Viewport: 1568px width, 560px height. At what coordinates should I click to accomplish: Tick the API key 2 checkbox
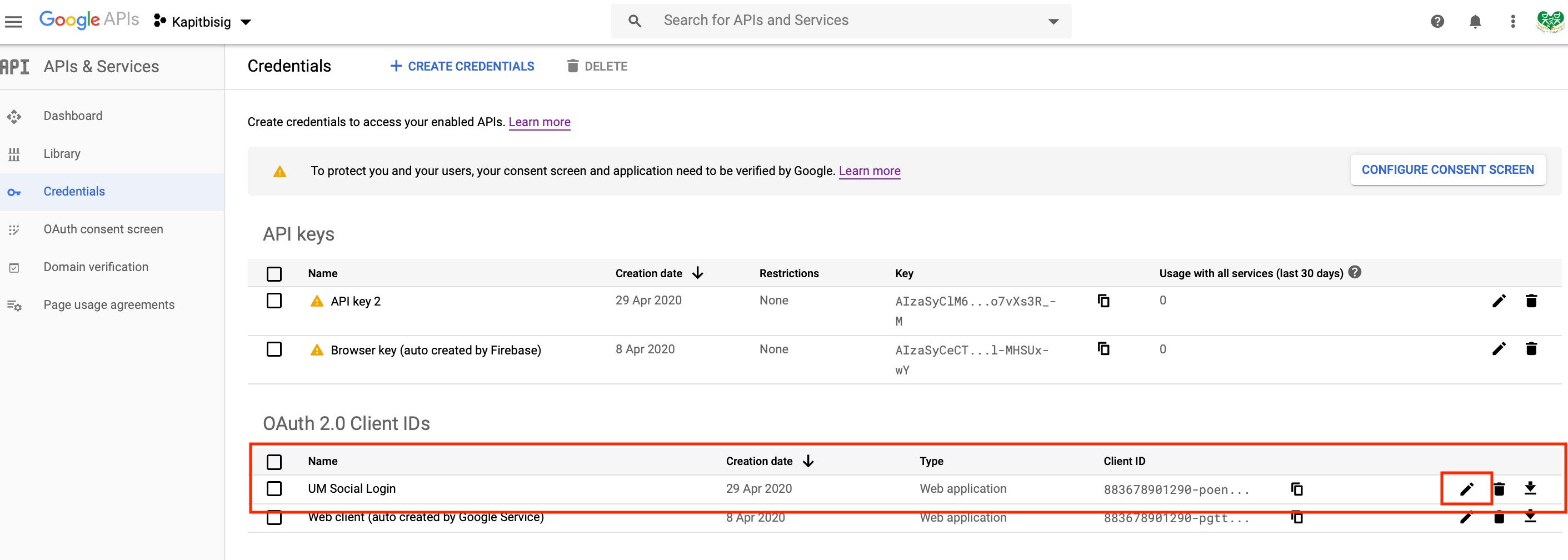tap(274, 301)
